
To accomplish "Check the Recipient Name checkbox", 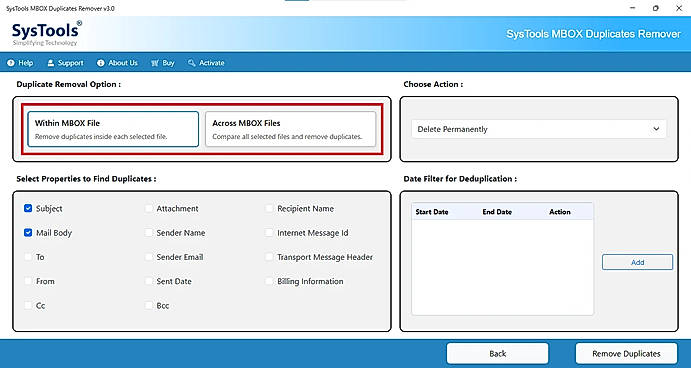I will [x=269, y=208].
